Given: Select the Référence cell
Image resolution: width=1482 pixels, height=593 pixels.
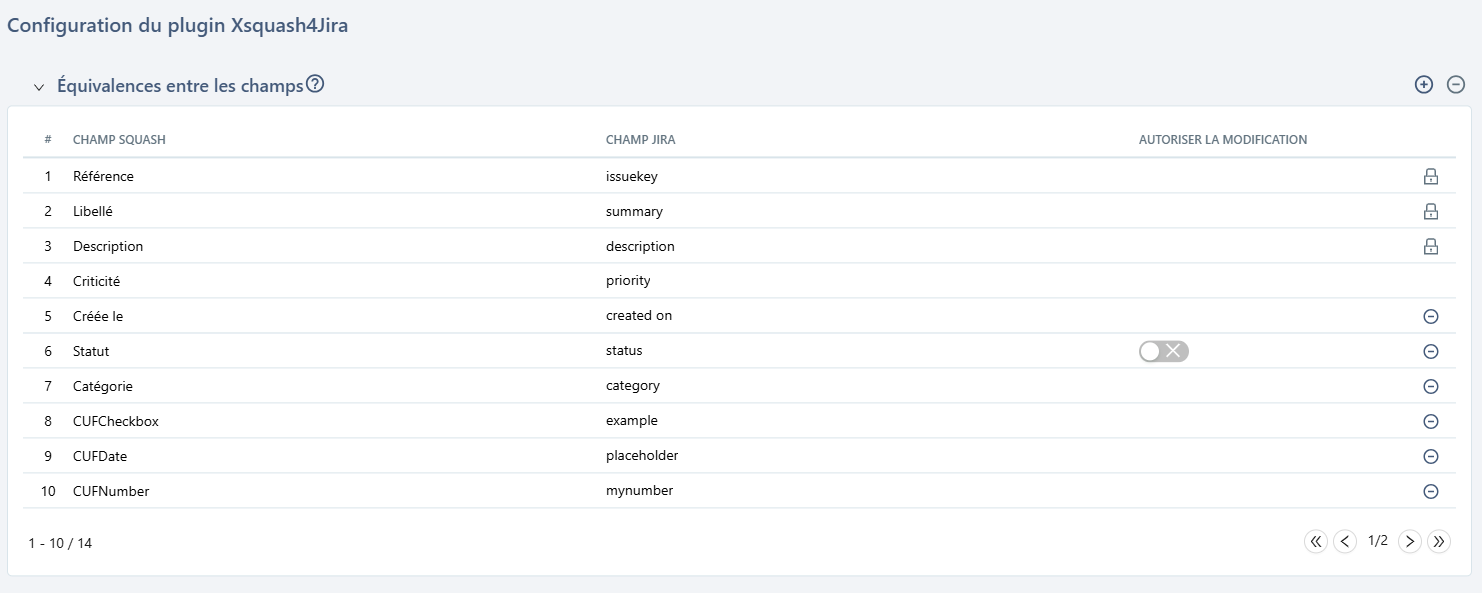Looking at the screenshot, I should pyautogui.click(x=103, y=176).
